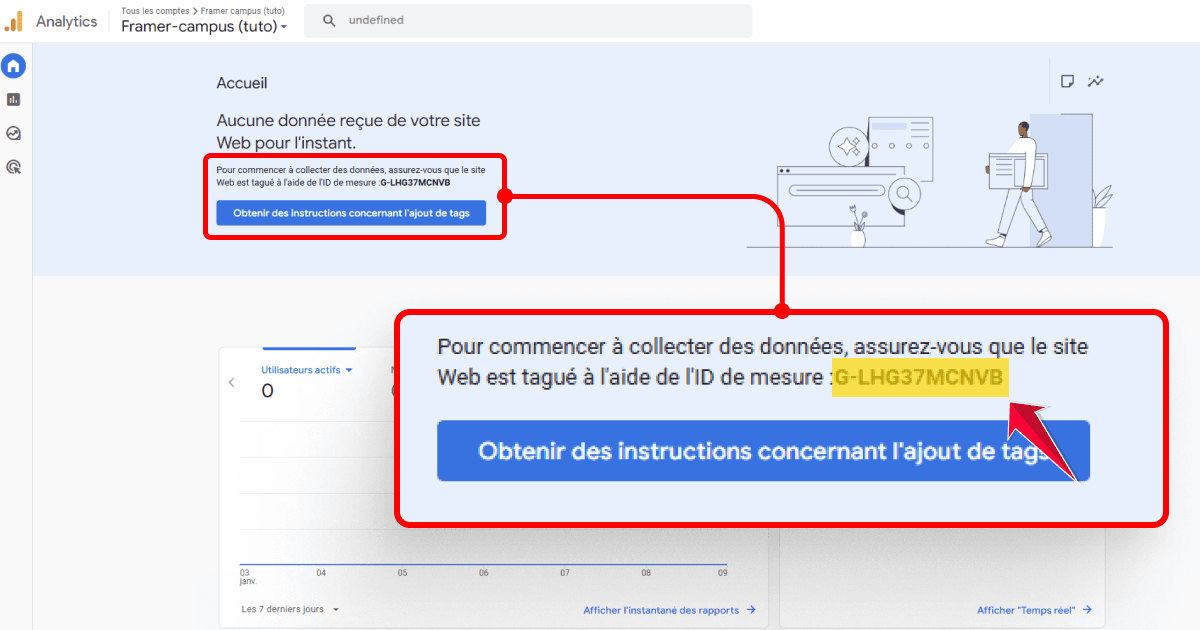The image size is (1200, 630).
Task: Click the Obtenir des instructions button
Action: pyautogui.click(x=352, y=213)
